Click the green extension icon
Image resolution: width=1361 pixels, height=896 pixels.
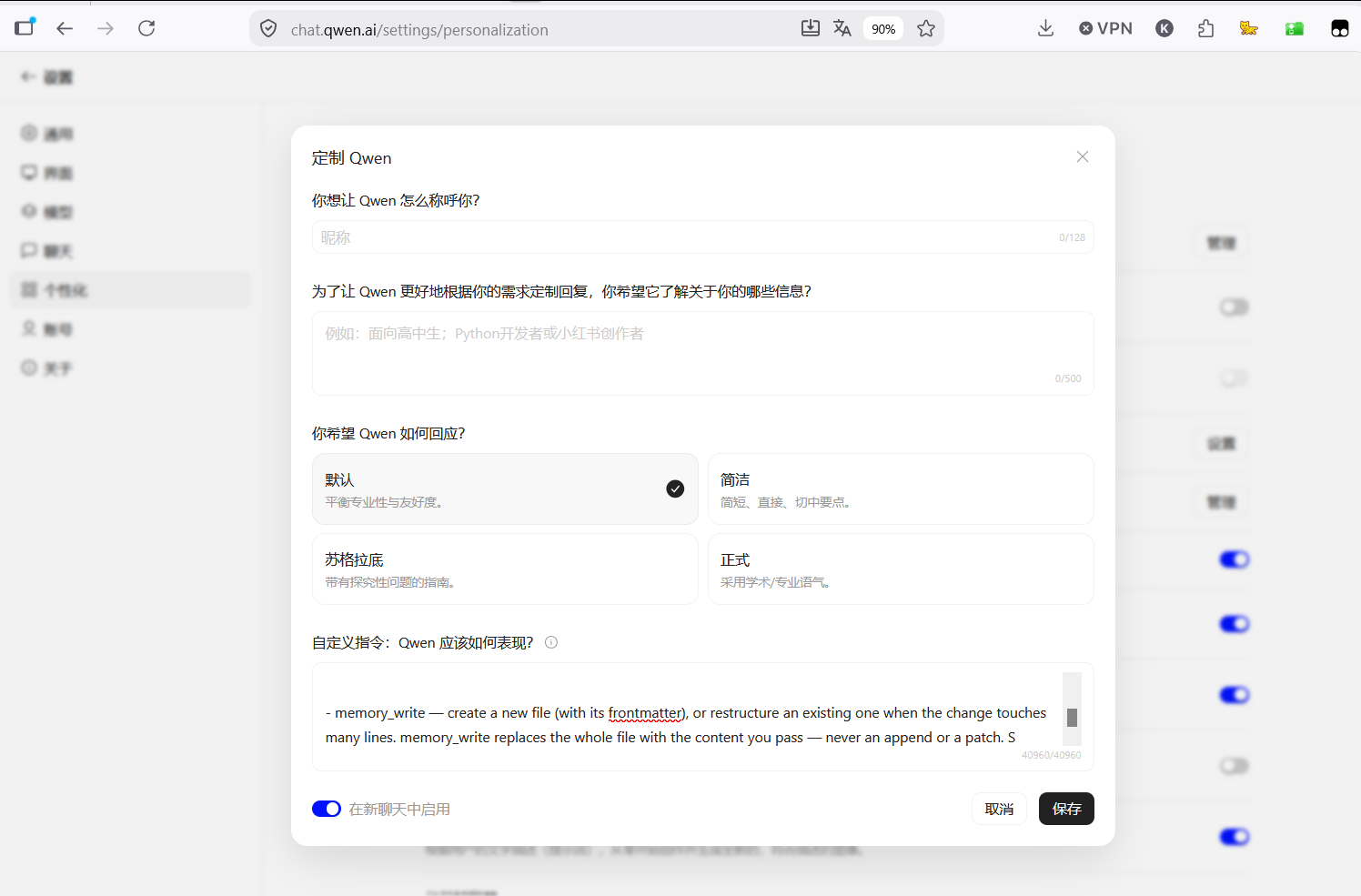click(x=1295, y=28)
